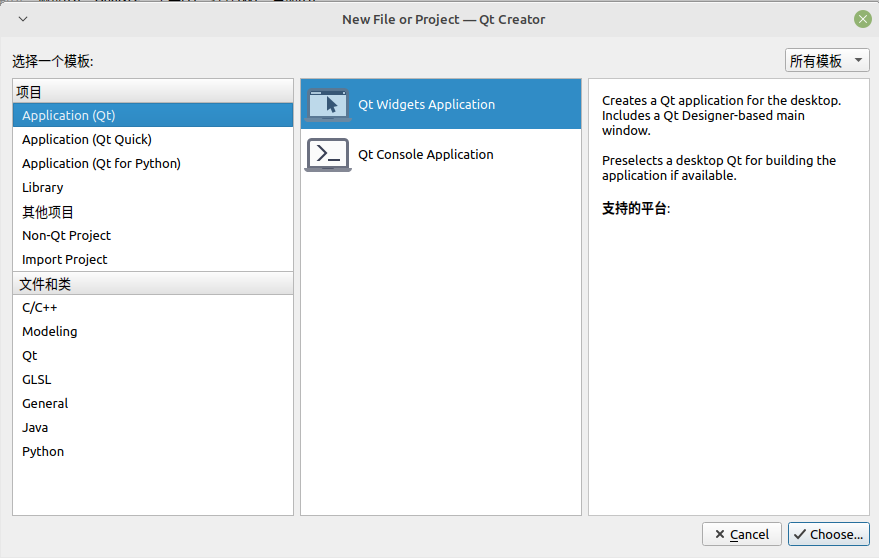Select the Library project category

point(43,188)
